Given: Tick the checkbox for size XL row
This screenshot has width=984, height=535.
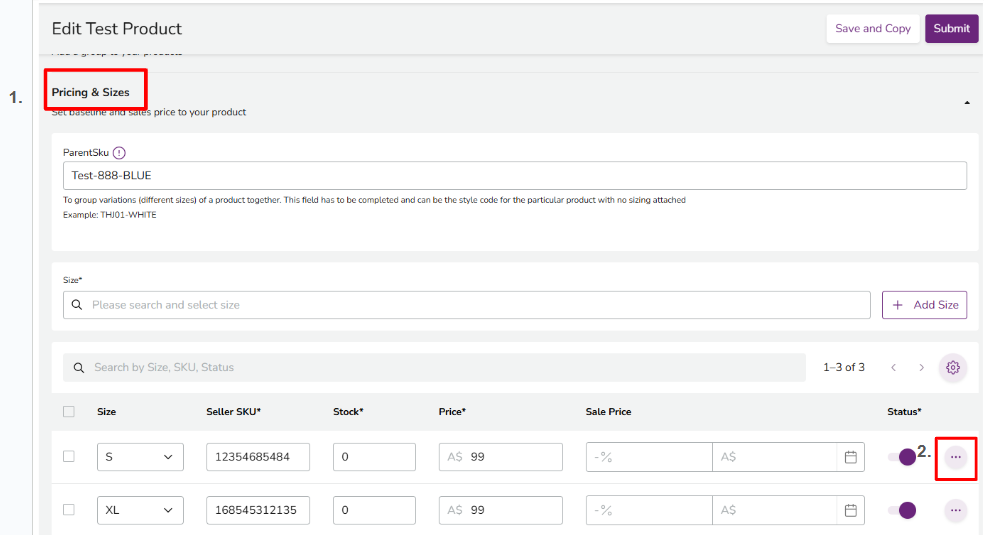Looking at the screenshot, I should (x=69, y=509).
